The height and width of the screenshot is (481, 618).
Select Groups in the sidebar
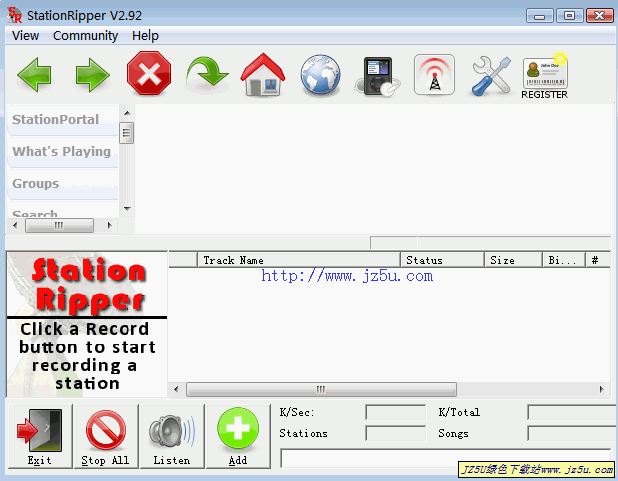[x=63, y=184]
